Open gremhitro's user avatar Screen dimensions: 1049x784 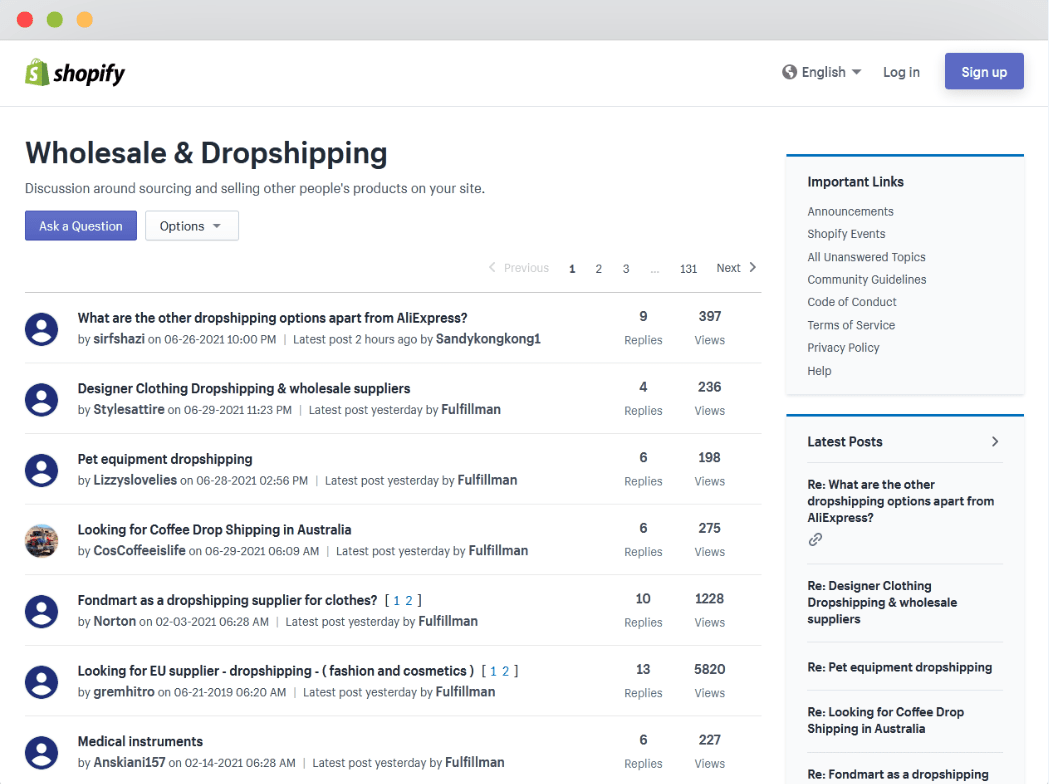coord(41,682)
